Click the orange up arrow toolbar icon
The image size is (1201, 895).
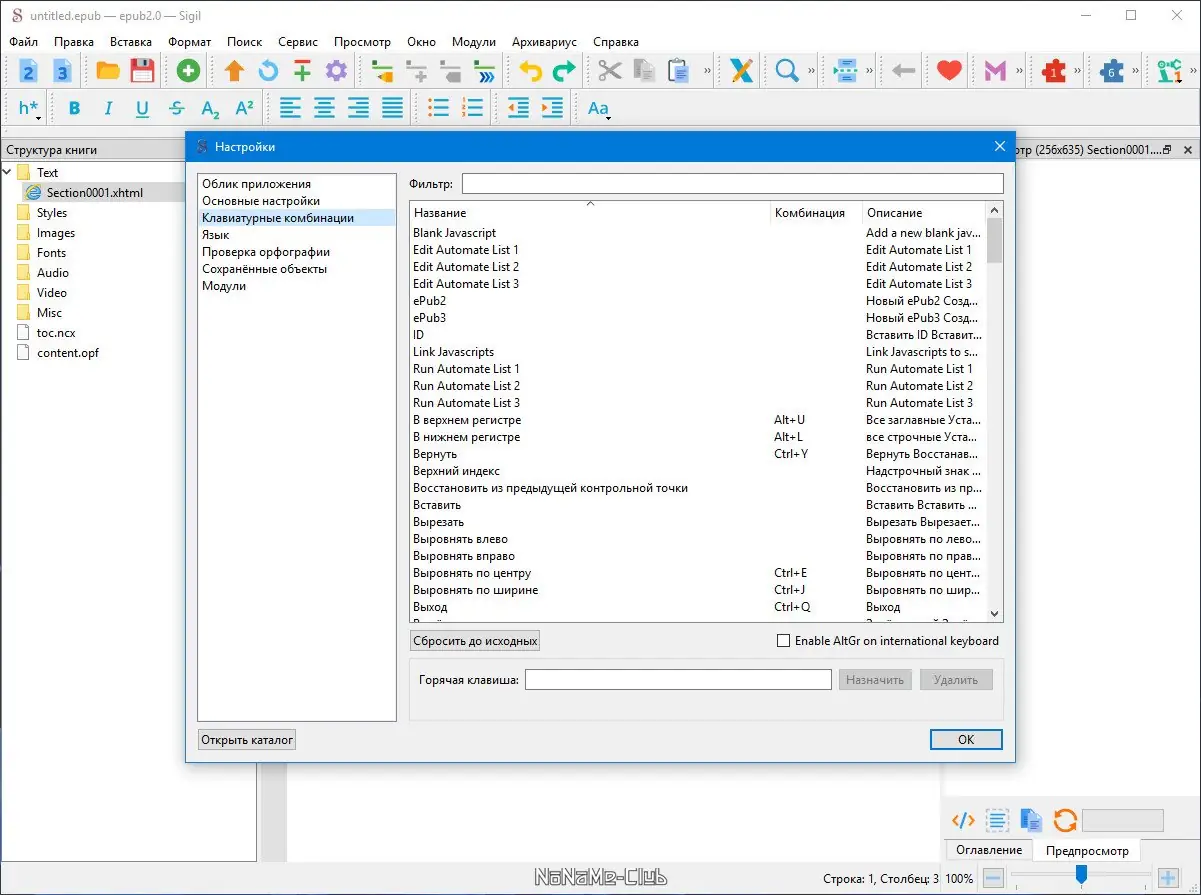tap(234, 71)
